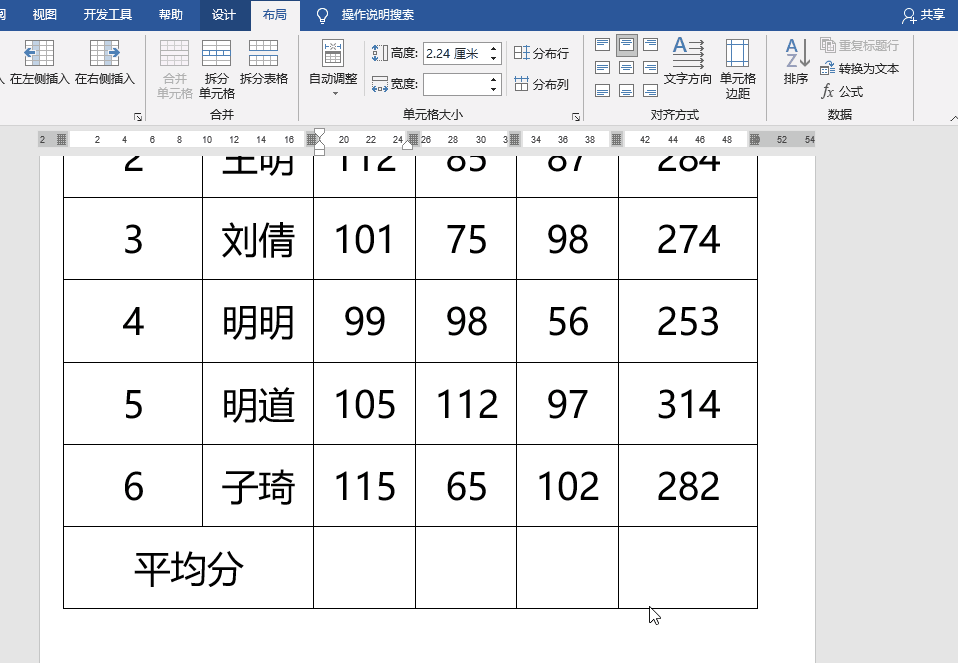Click the cell containing 明道

(258, 404)
